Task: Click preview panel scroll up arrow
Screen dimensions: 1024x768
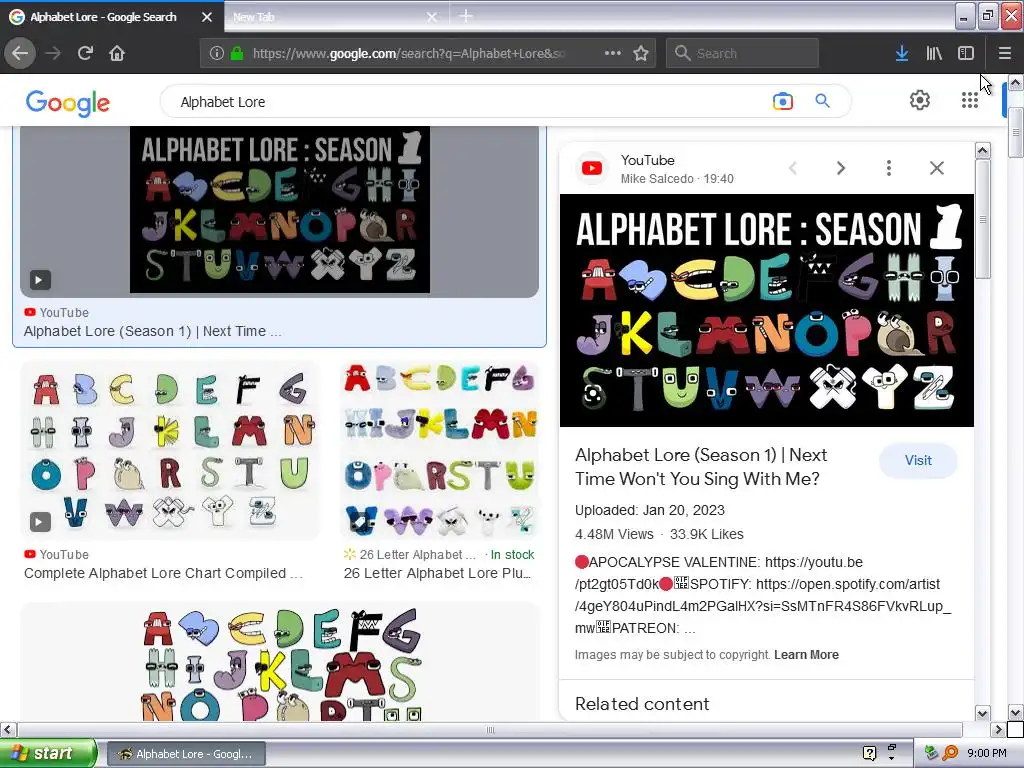Action: pos(982,151)
